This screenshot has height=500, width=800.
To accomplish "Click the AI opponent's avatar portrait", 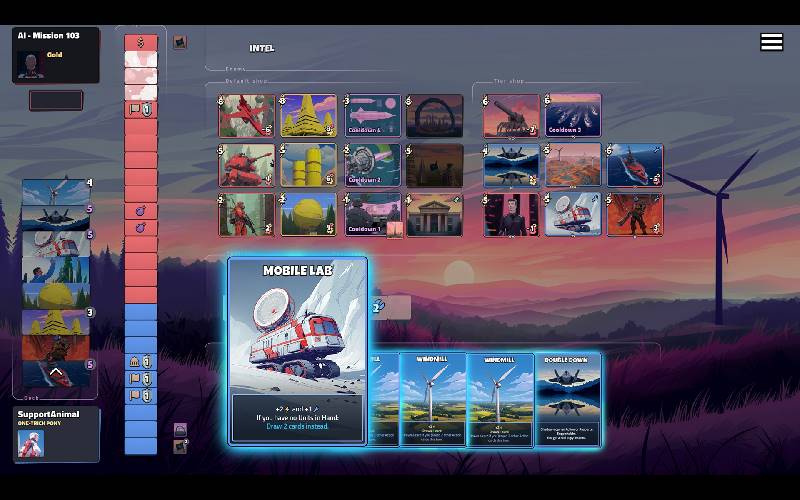I will click(30, 62).
